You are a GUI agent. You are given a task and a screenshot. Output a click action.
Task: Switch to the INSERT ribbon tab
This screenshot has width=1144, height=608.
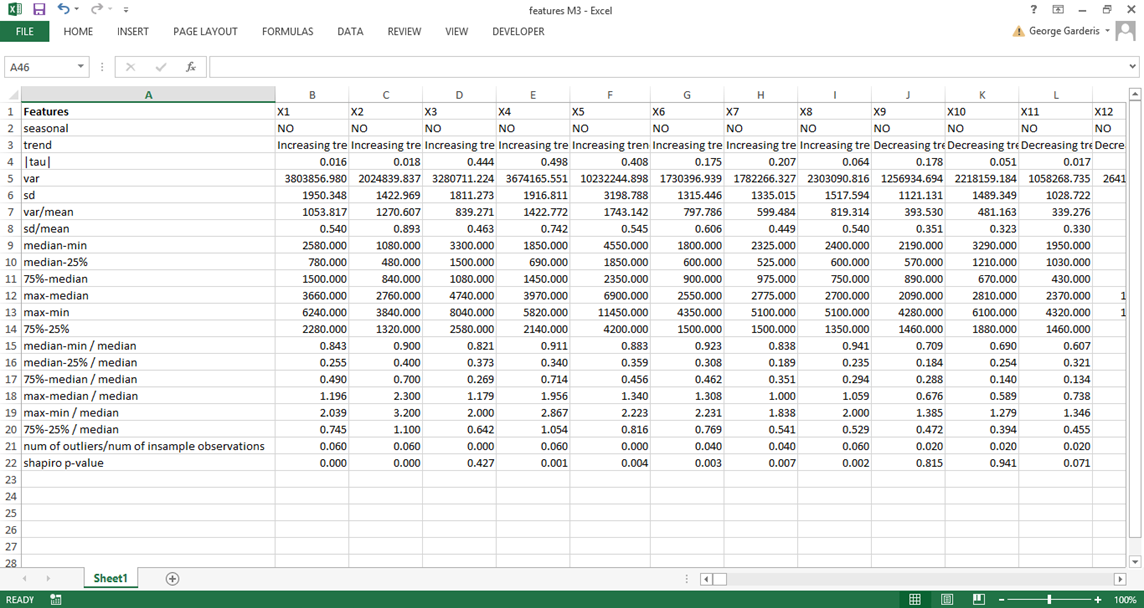(133, 31)
